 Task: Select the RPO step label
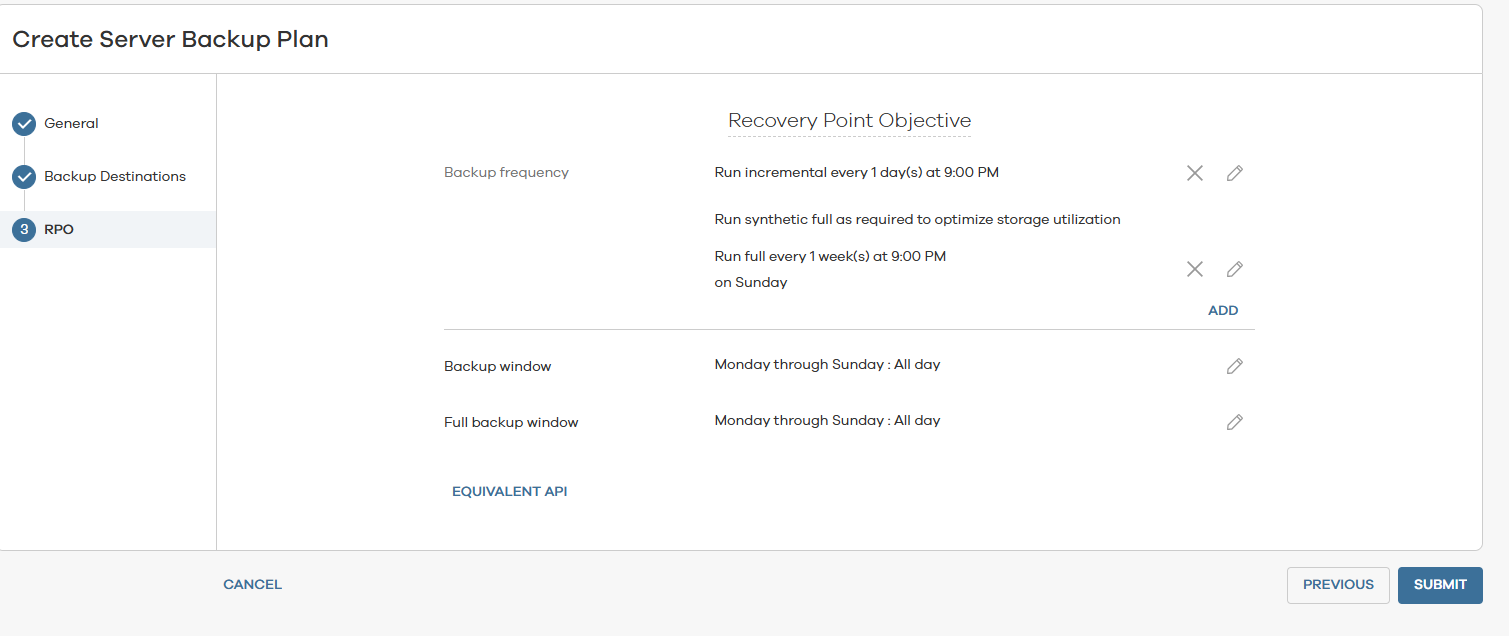click(x=59, y=230)
